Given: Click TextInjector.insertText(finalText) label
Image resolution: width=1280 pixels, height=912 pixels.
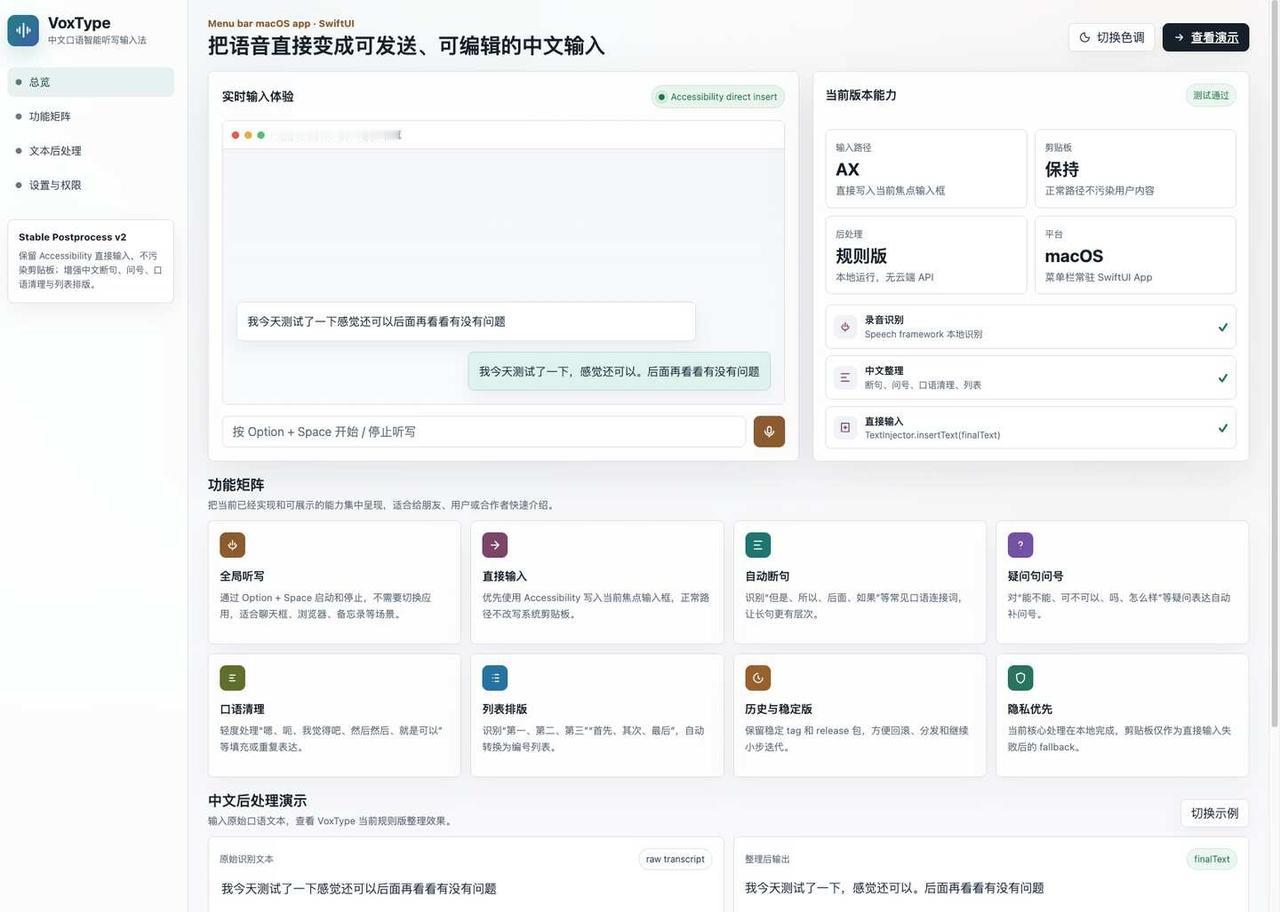Looking at the screenshot, I should point(932,435).
